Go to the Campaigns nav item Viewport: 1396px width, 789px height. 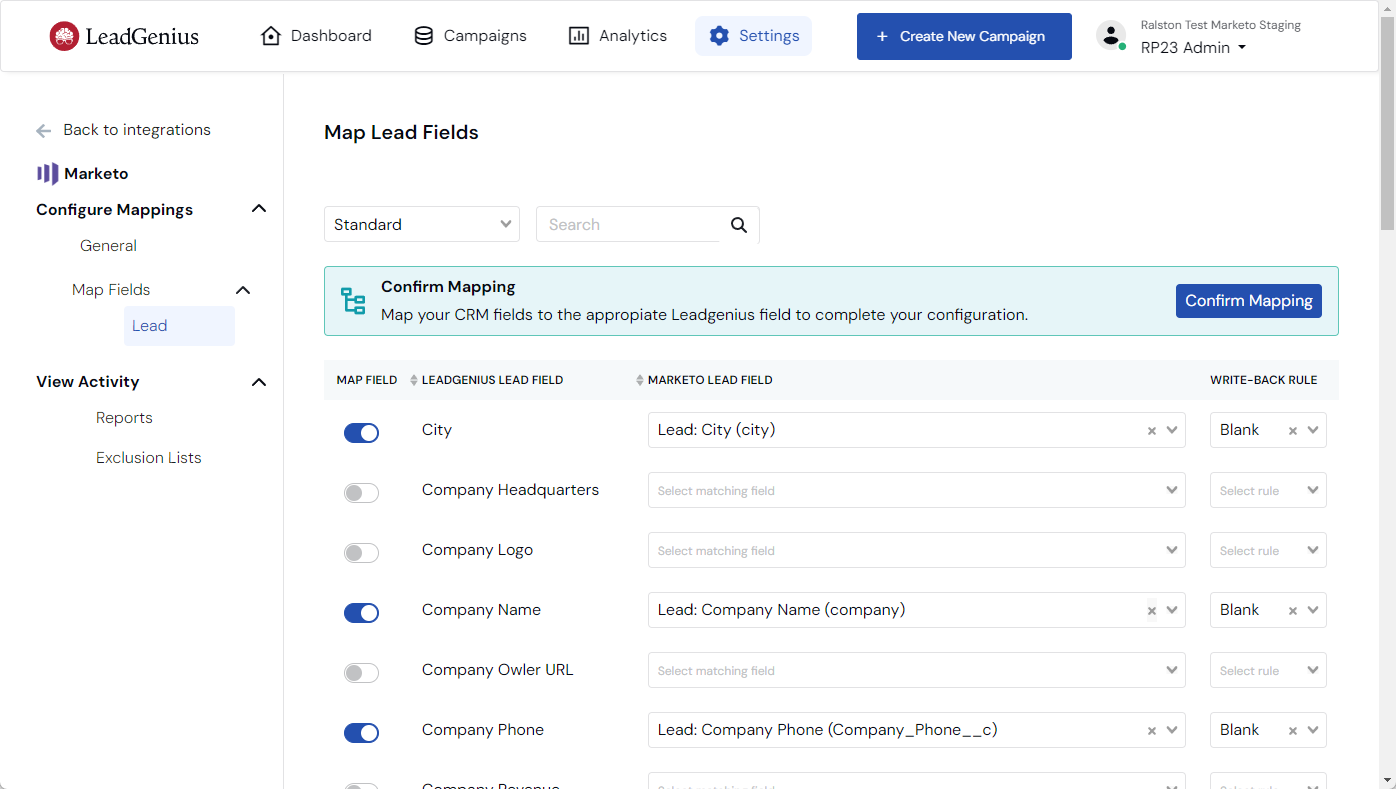[x=470, y=36]
